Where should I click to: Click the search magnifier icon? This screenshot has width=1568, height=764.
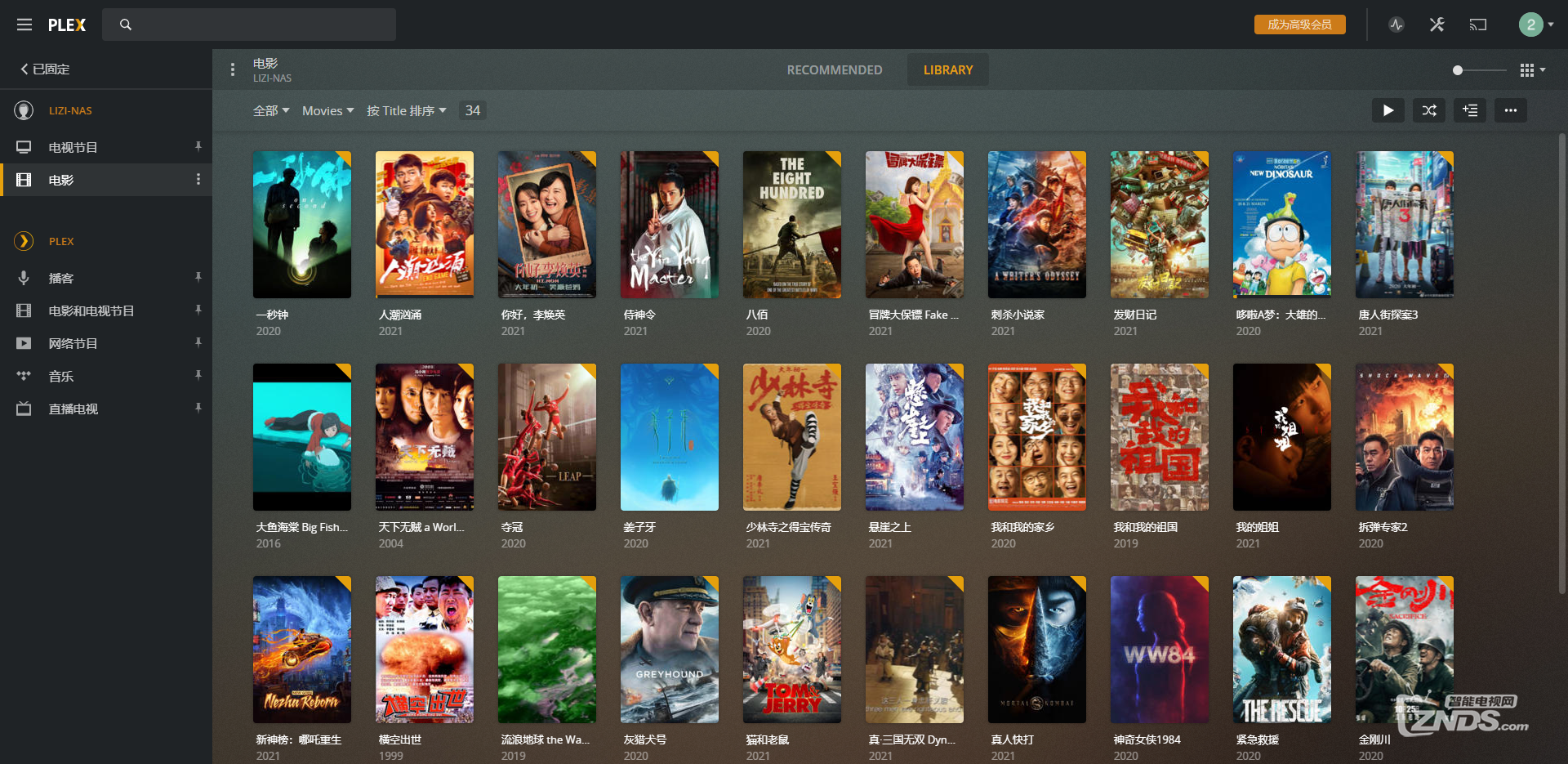pos(126,25)
